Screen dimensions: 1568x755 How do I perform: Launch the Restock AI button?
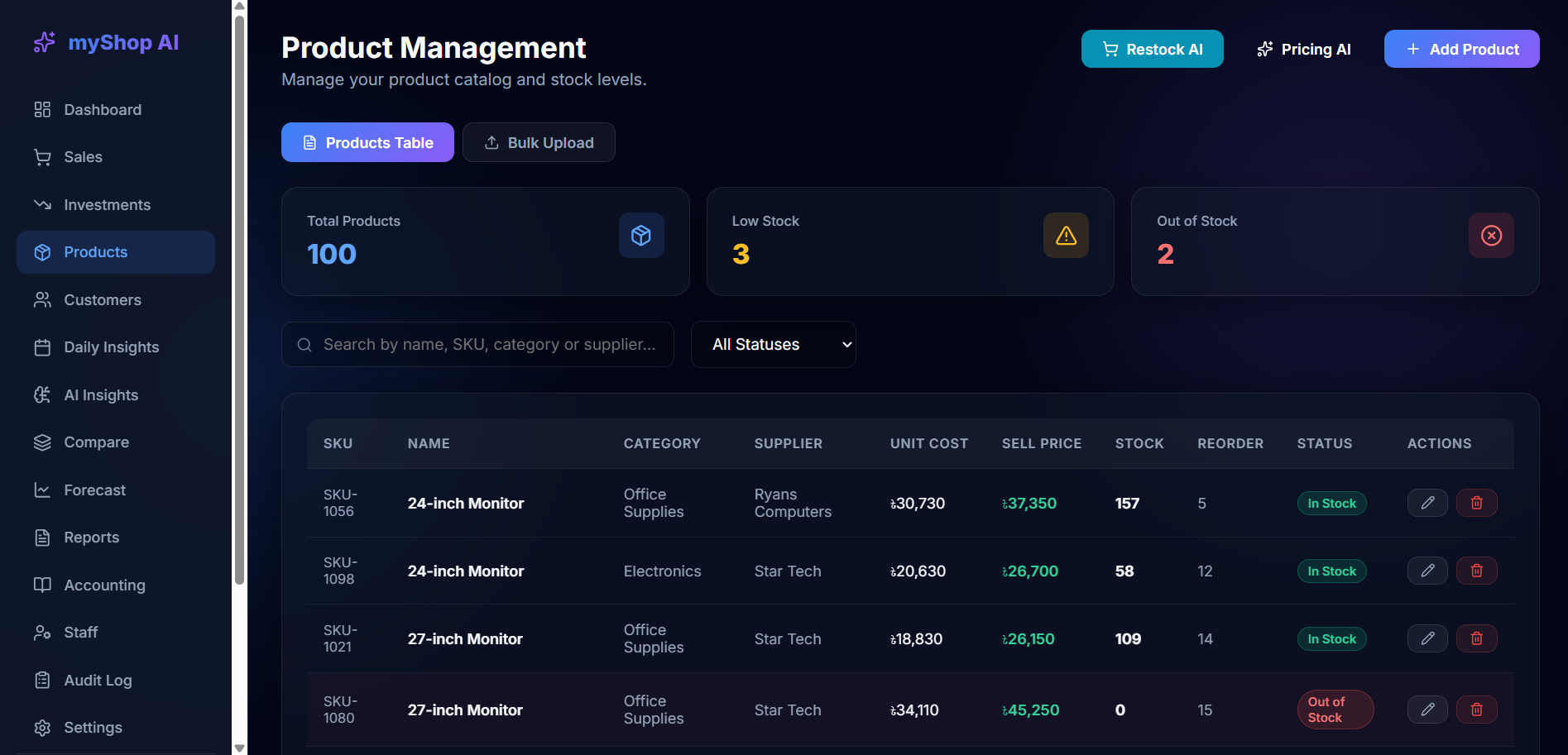point(1152,49)
